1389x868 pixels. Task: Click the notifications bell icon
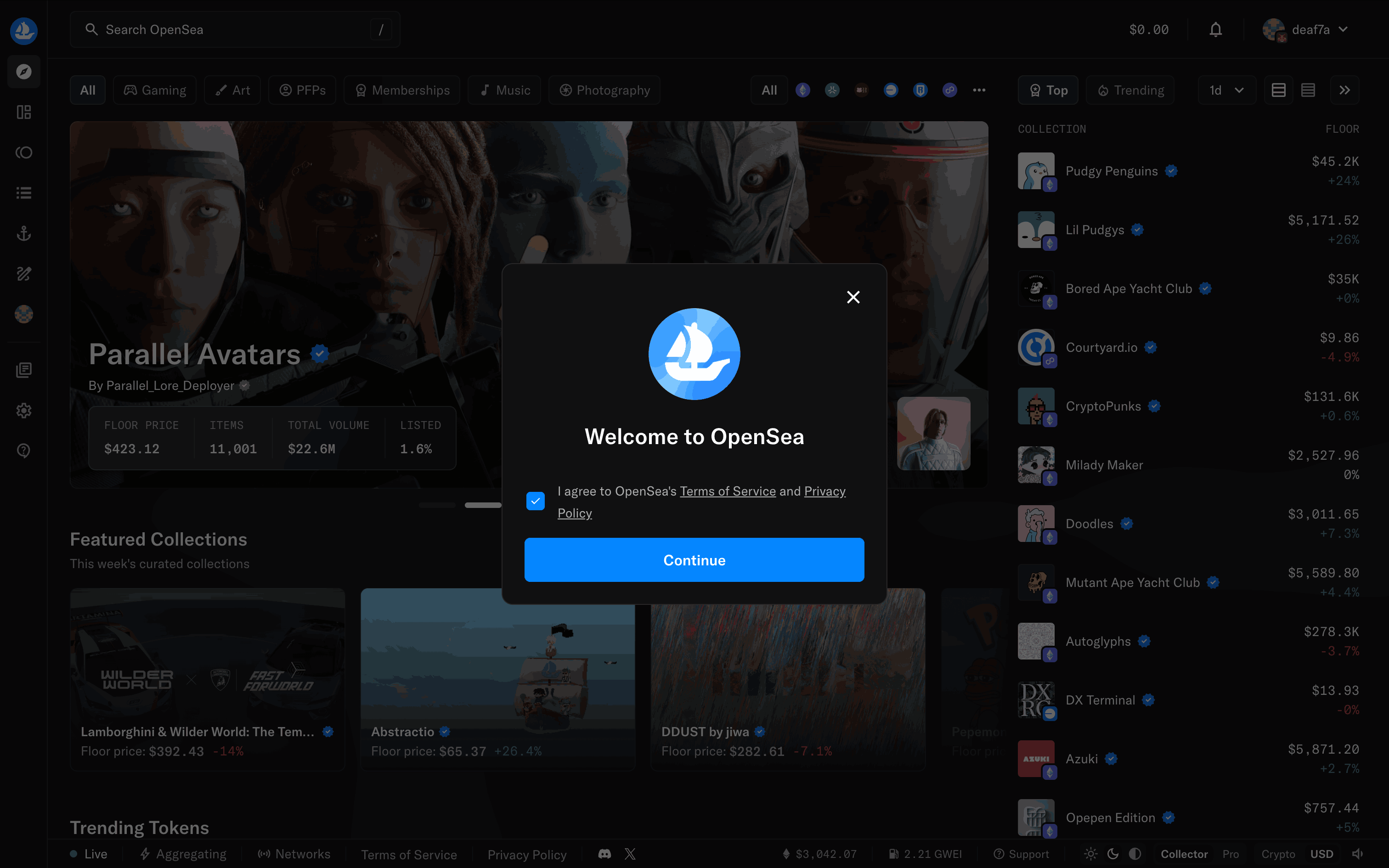1215,30
